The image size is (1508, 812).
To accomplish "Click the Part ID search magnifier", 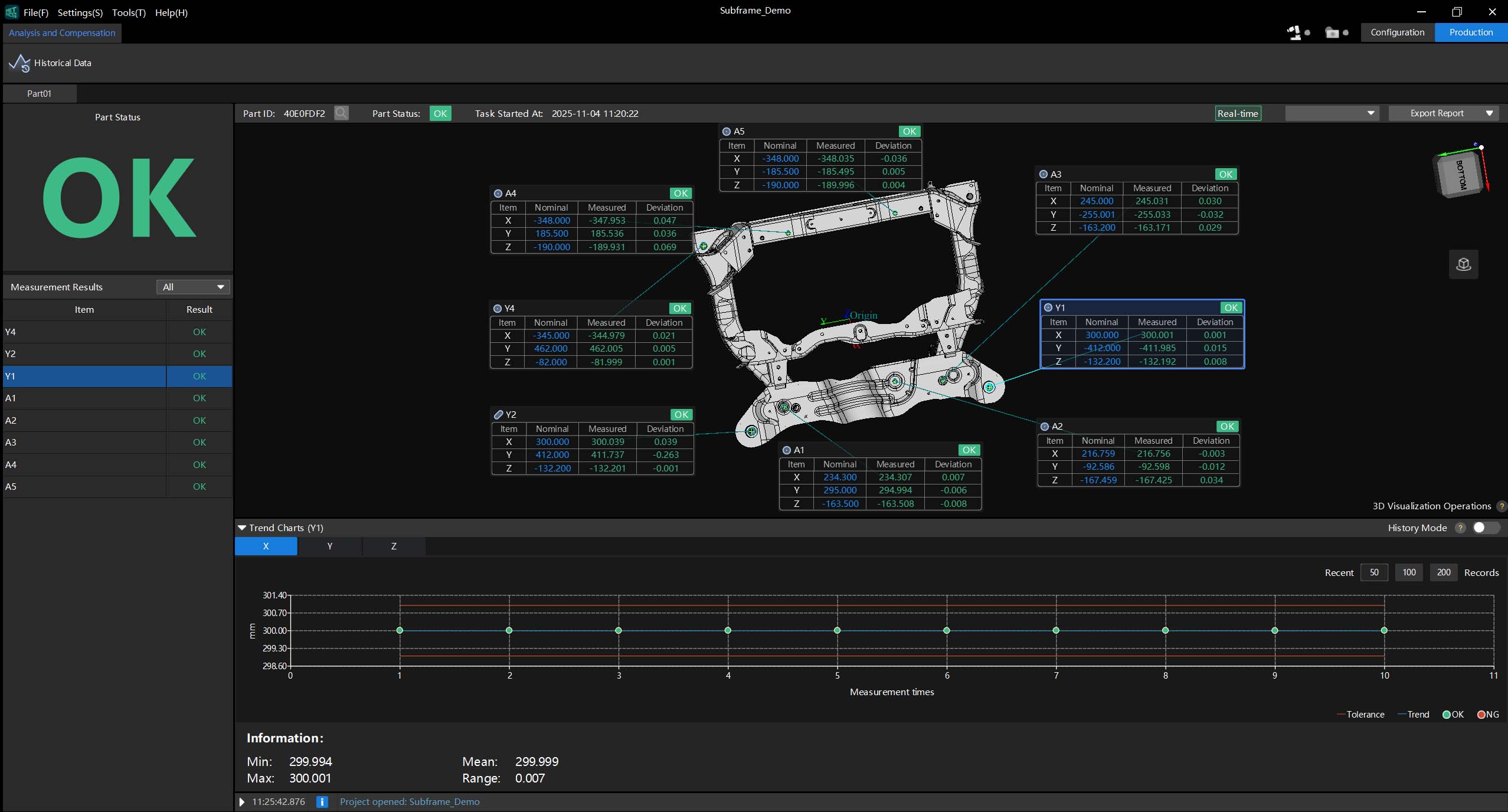I will tap(341, 113).
